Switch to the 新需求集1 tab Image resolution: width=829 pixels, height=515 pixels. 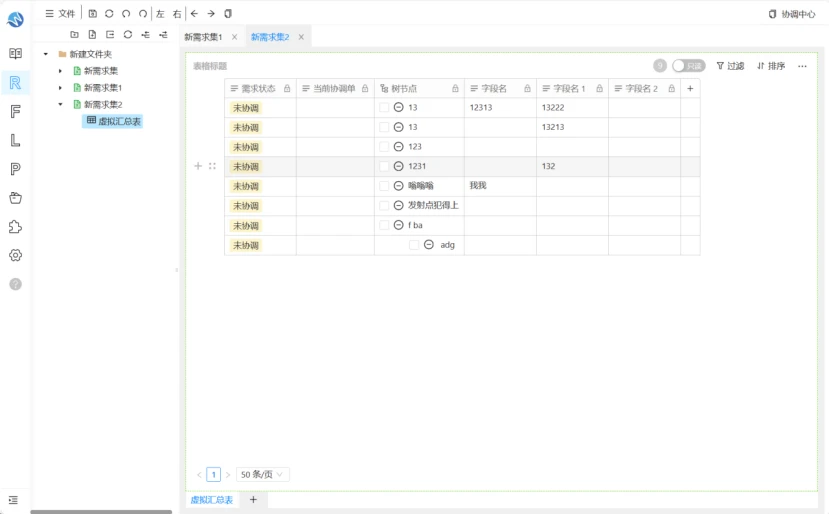(x=203, y=37)
